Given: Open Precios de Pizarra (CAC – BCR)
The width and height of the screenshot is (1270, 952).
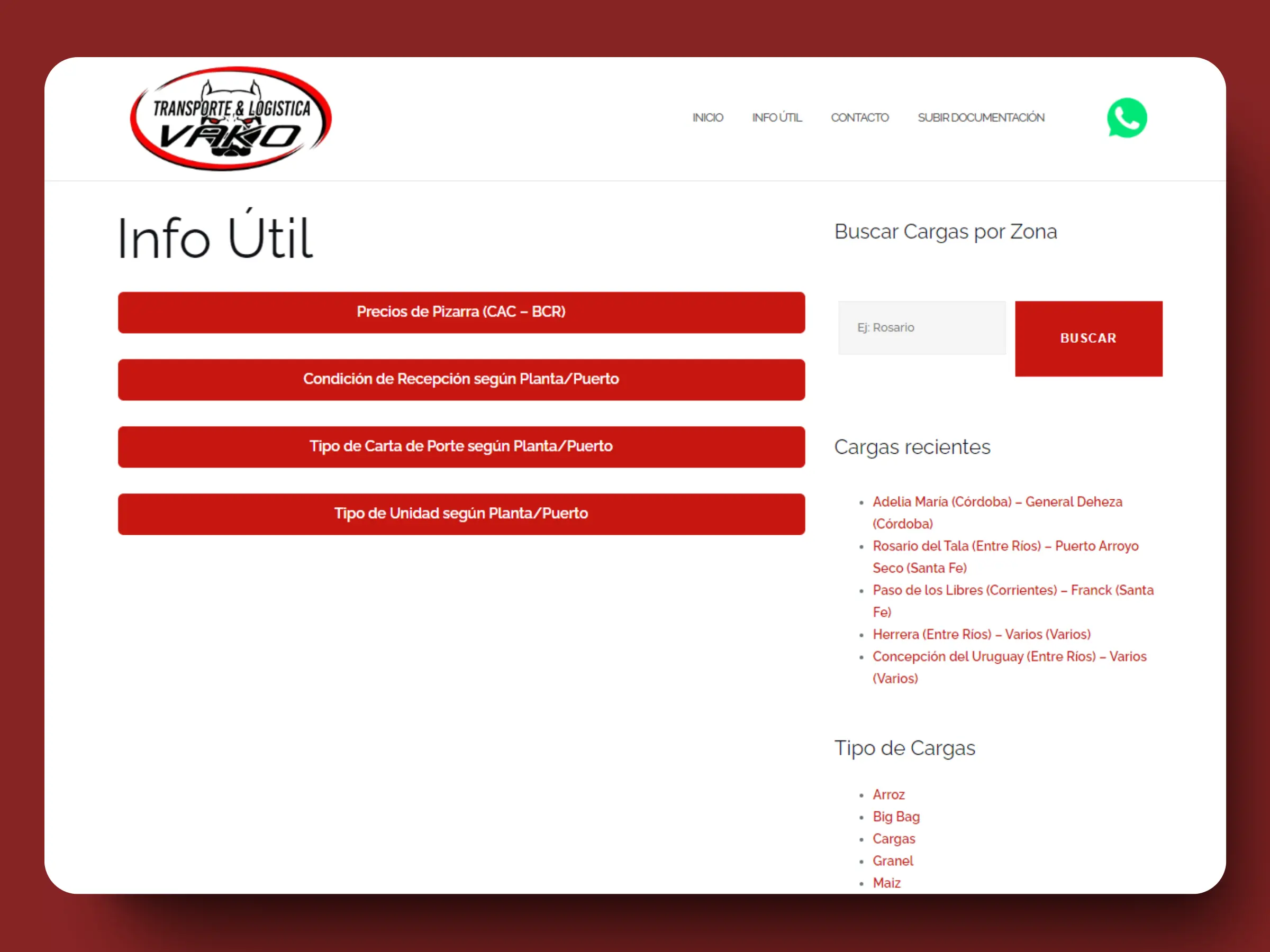Looking at the screenshot, I should [461, 312].
